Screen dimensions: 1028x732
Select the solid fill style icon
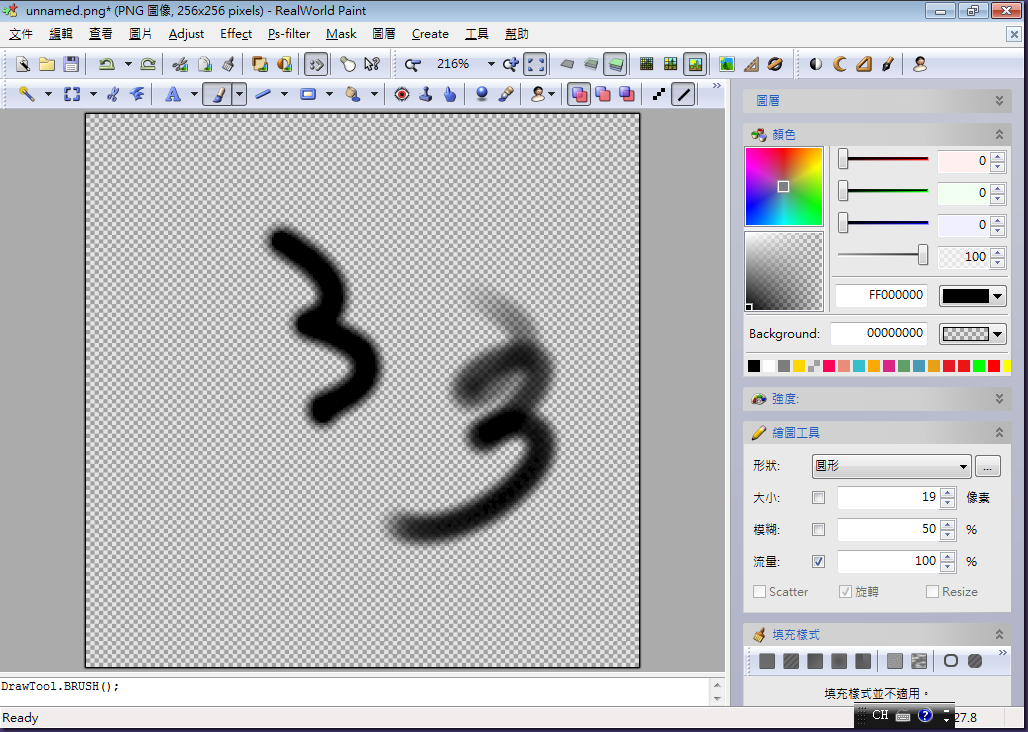766,661
